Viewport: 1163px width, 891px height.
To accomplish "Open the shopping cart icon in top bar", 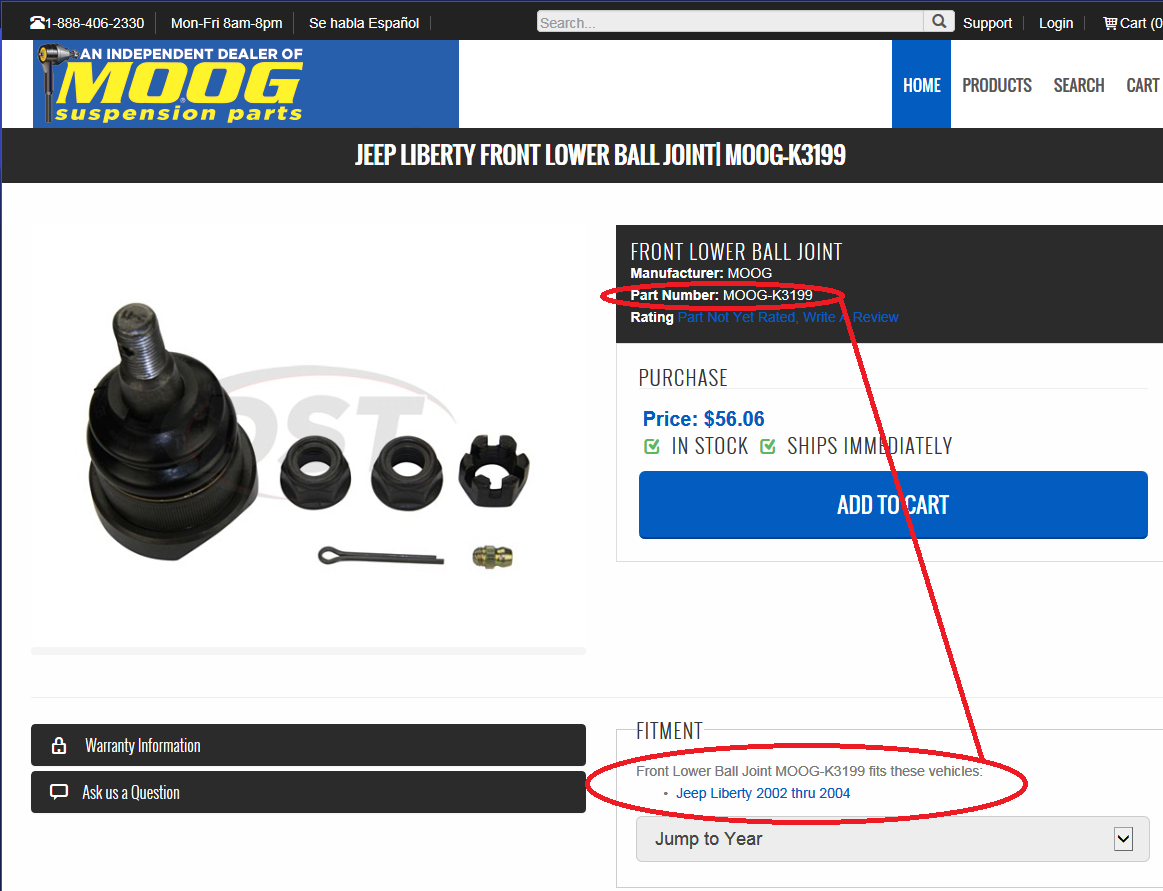I will (x=1110, y=23).
